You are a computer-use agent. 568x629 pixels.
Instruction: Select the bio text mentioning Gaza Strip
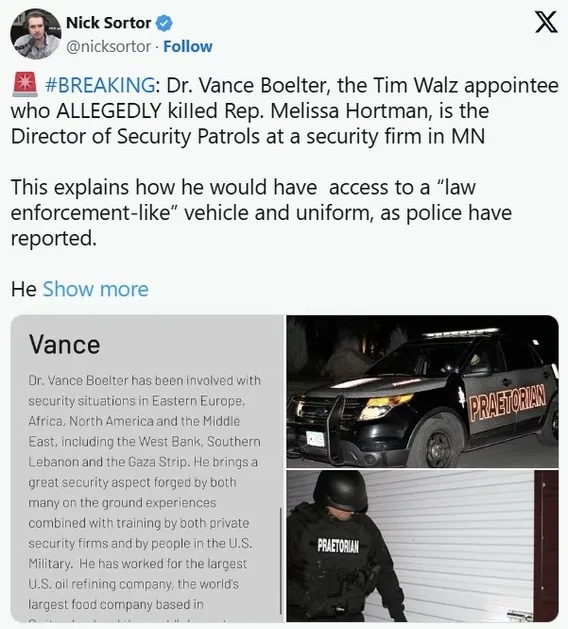(x=144, y=462)
